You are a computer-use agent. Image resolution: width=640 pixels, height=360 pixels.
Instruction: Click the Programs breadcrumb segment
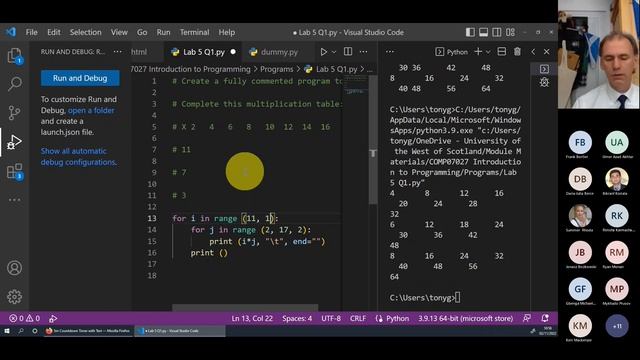click(x=277, y=69)
